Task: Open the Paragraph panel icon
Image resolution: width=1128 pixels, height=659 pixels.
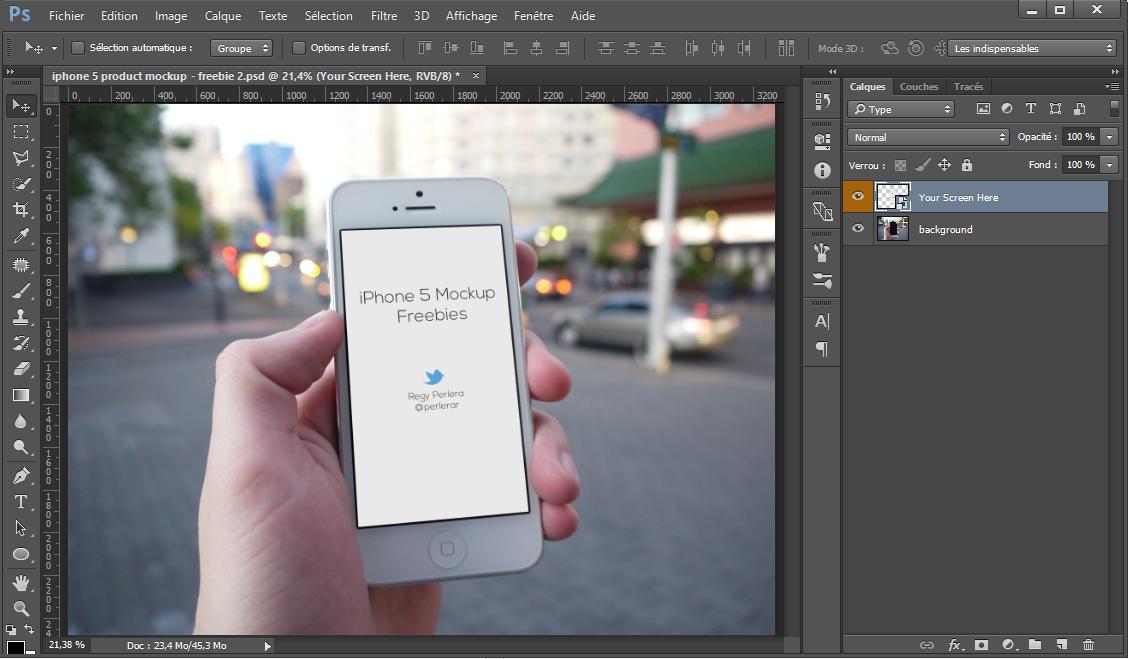Action: (x=822, y=349)
